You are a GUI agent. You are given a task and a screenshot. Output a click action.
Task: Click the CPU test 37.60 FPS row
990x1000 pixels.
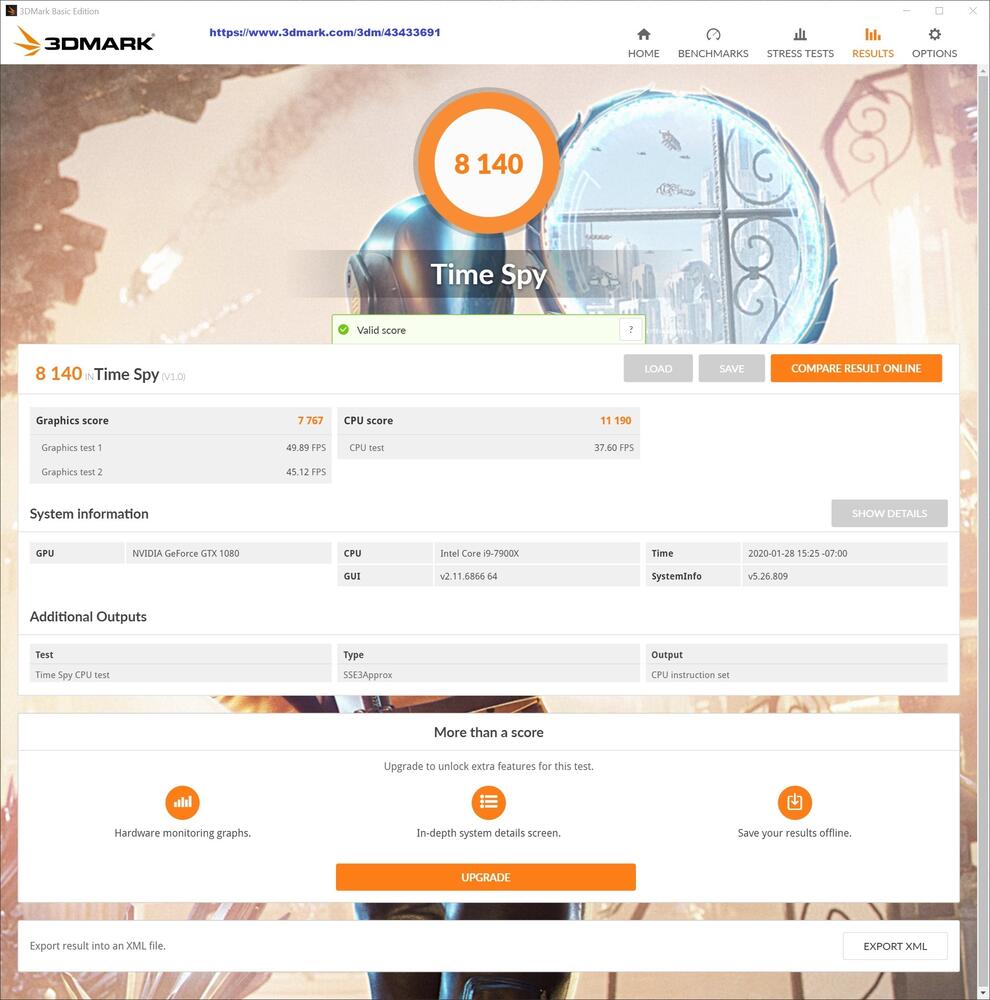pyautogui.click(x=489, y=448)
